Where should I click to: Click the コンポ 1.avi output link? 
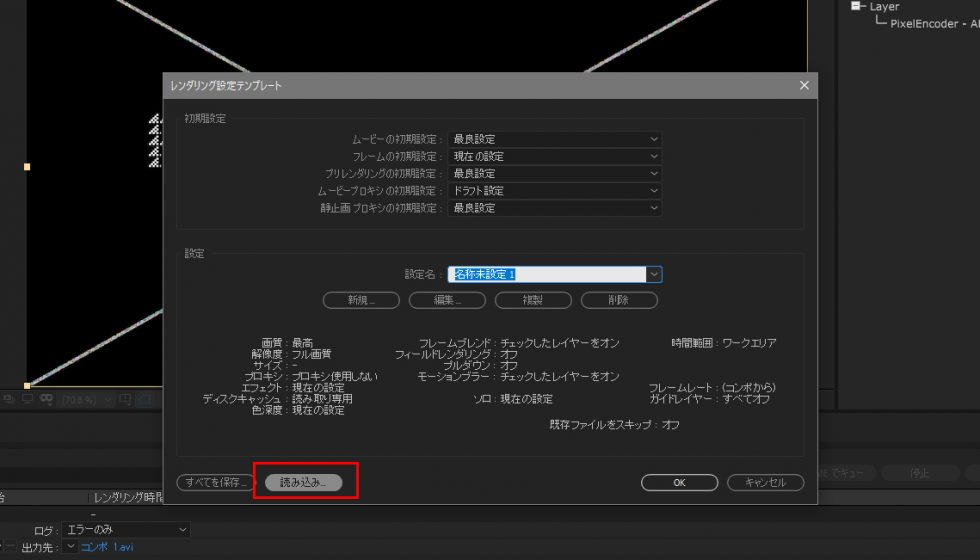107,547
